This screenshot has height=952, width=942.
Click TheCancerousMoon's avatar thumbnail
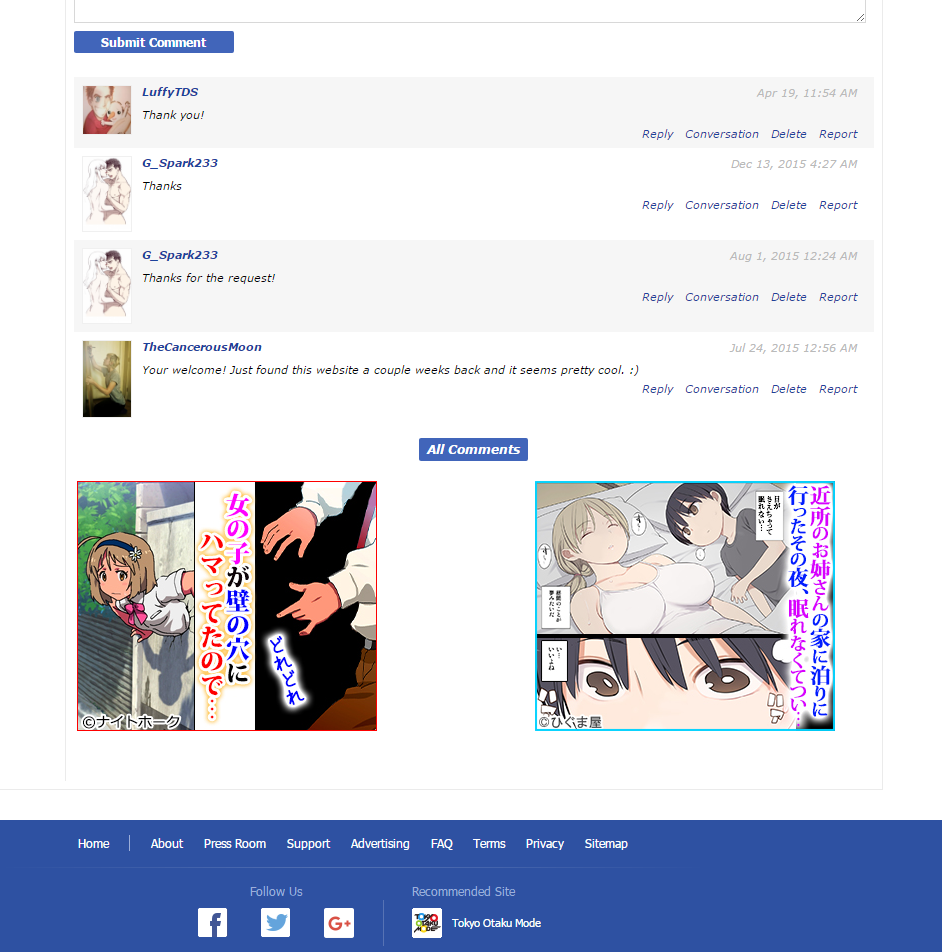point(107,379)
